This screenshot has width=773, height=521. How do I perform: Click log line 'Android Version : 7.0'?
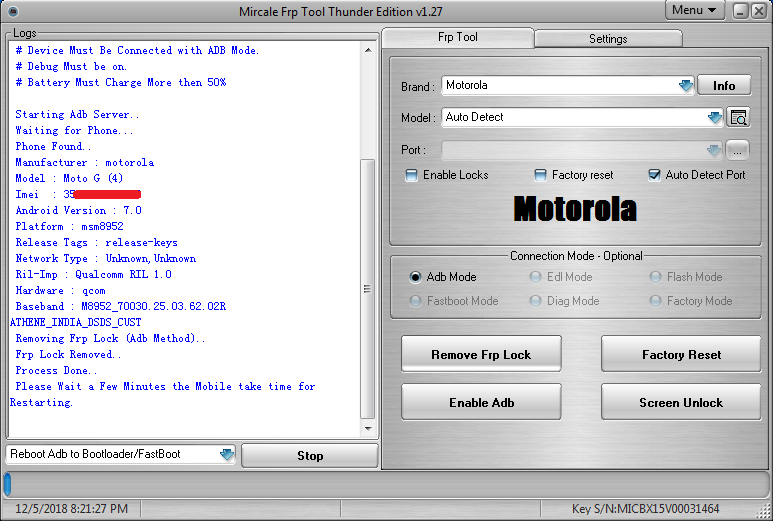tap(78, 210)
